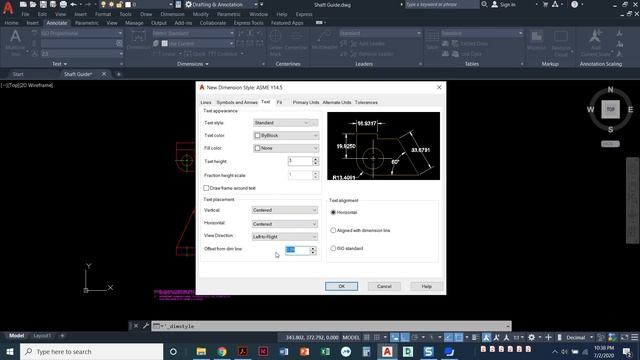Screen dimensions: 640x360
Task: Select the ISO standard radio button
Action: (x=333, y=248)
